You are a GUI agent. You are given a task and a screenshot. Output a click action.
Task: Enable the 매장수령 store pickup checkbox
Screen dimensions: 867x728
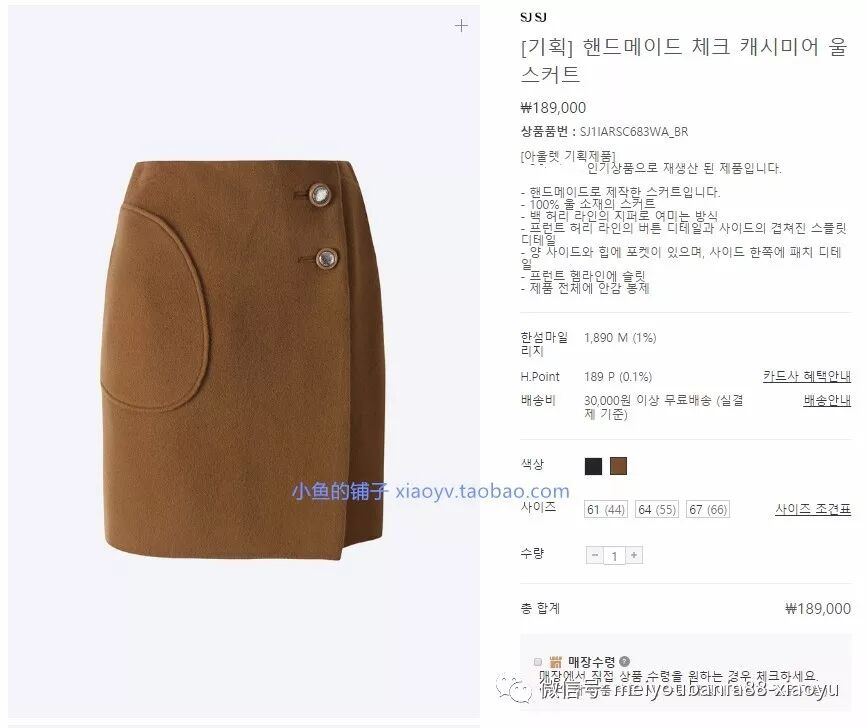(x=538, y=662)
